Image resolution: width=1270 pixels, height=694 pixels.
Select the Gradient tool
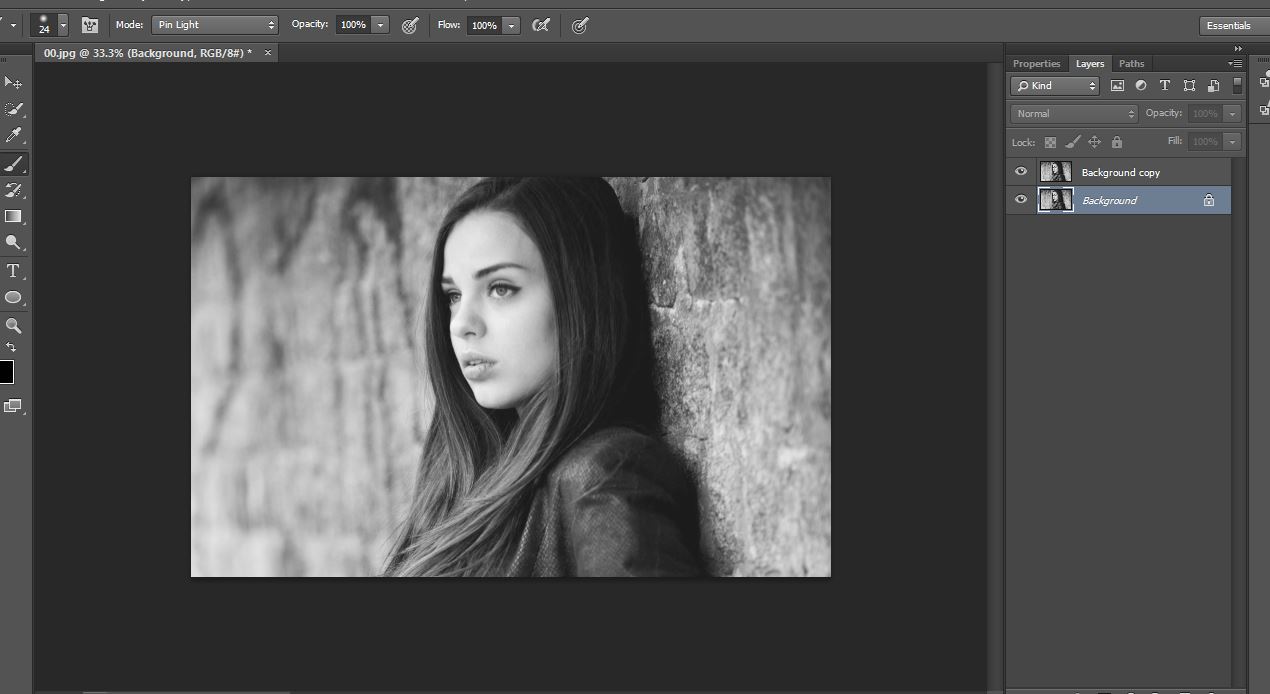coord(13,216)
